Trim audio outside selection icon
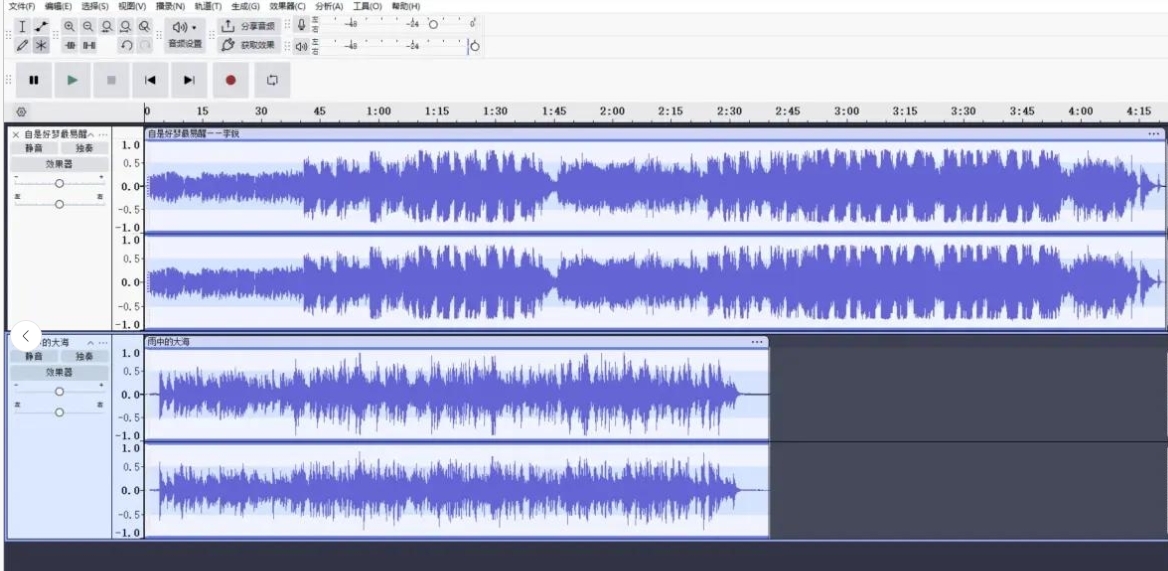Image resolution: width=1168 pixels, height=571 pixels. pos(70,45)
